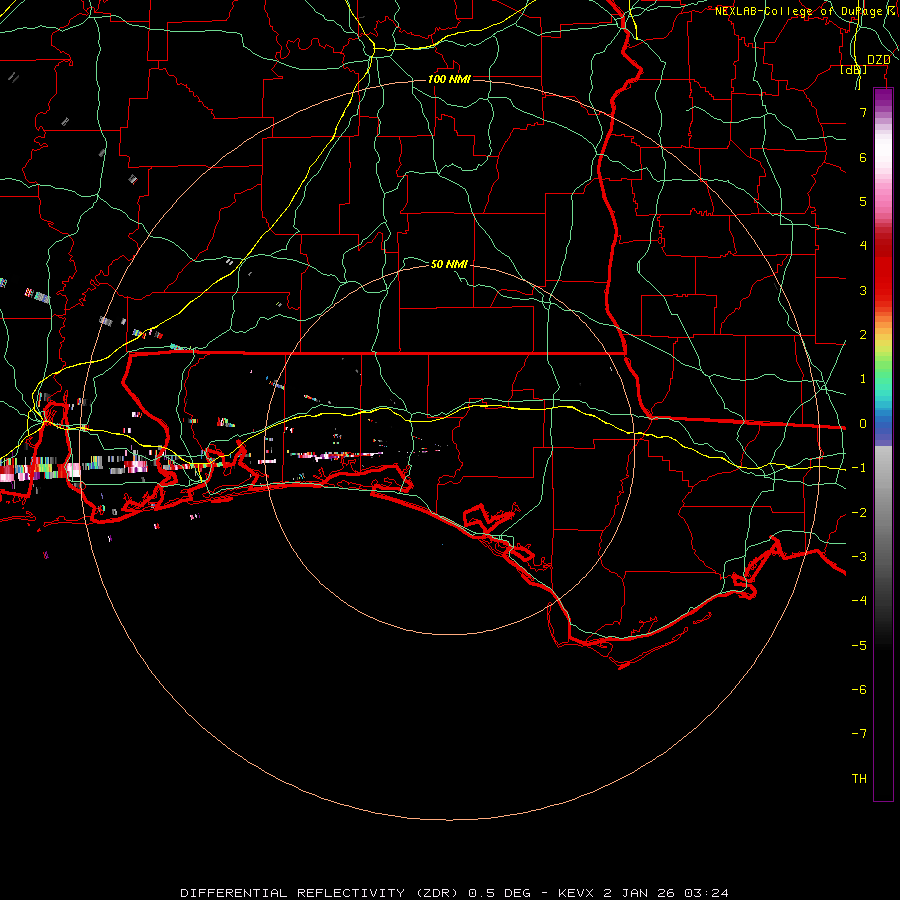The width and height of the screenshot is (900, 900).
Task: Click the "-7" scale label
Action: coord(859,733)
